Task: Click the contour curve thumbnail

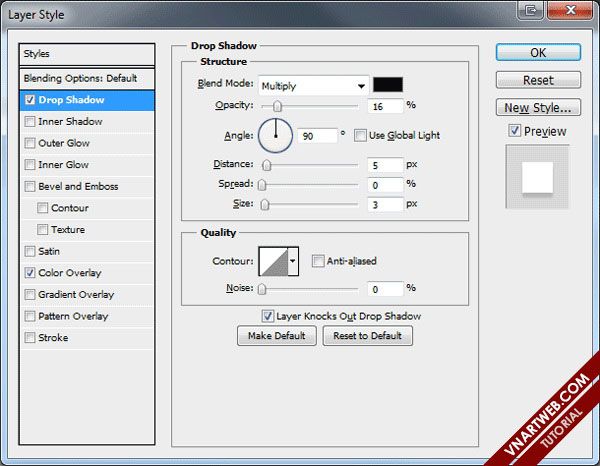Action: (272, 262)
